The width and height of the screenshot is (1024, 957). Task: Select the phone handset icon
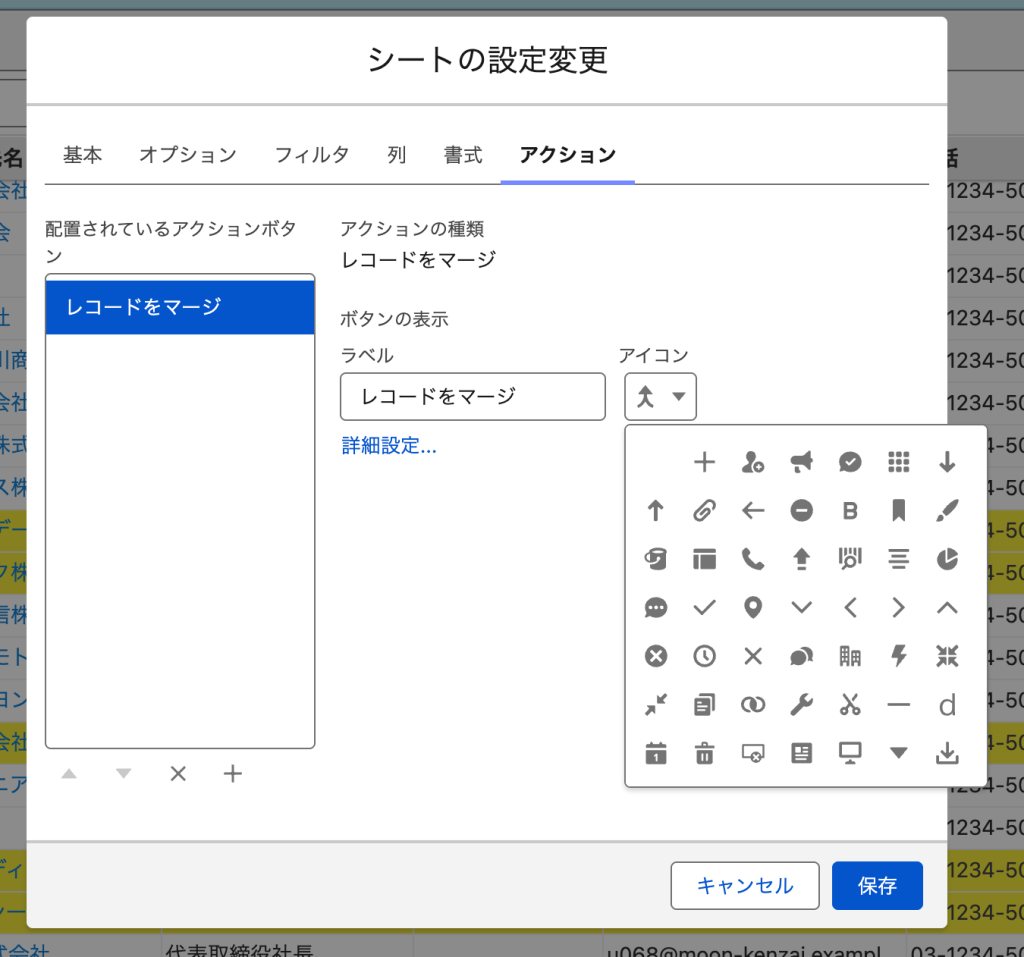click(x=753, y=559)
